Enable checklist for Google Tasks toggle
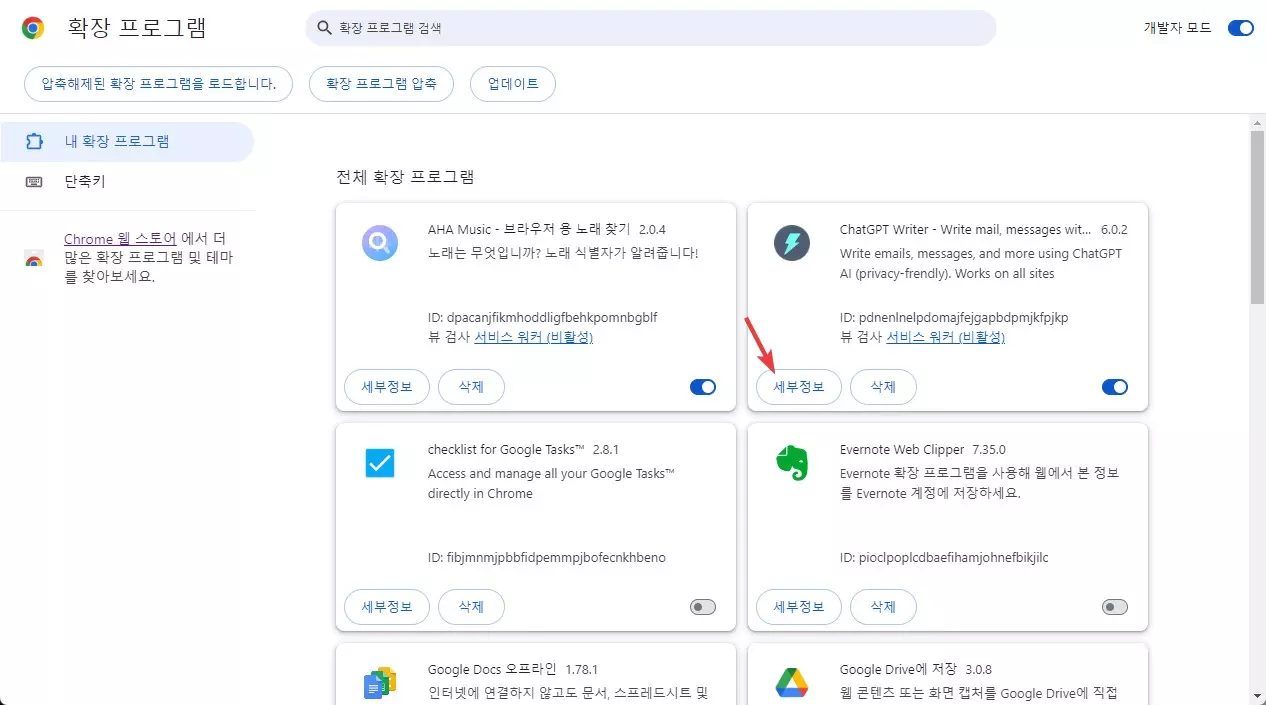 [703, 607]
